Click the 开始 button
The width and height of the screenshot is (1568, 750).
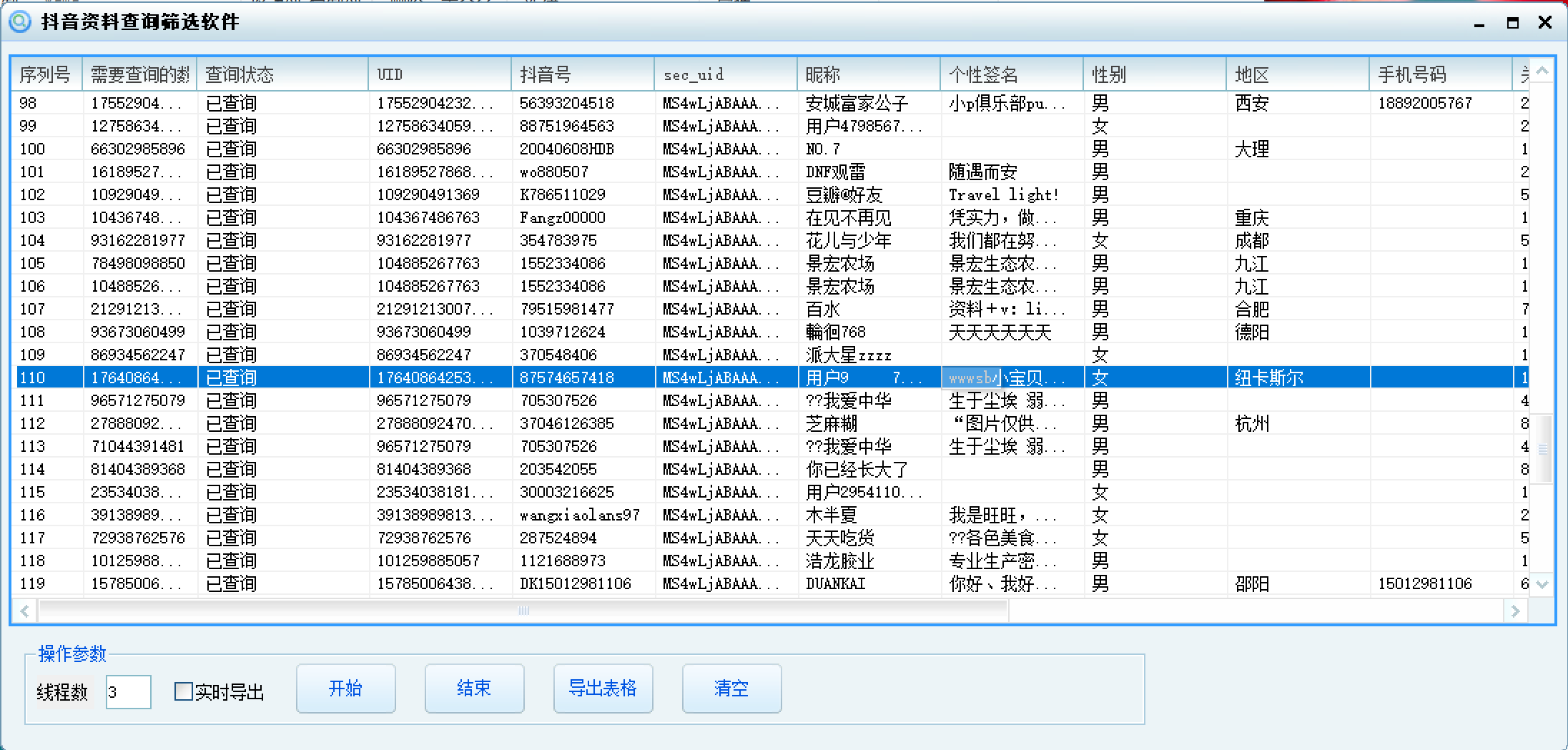click(346, 689)
